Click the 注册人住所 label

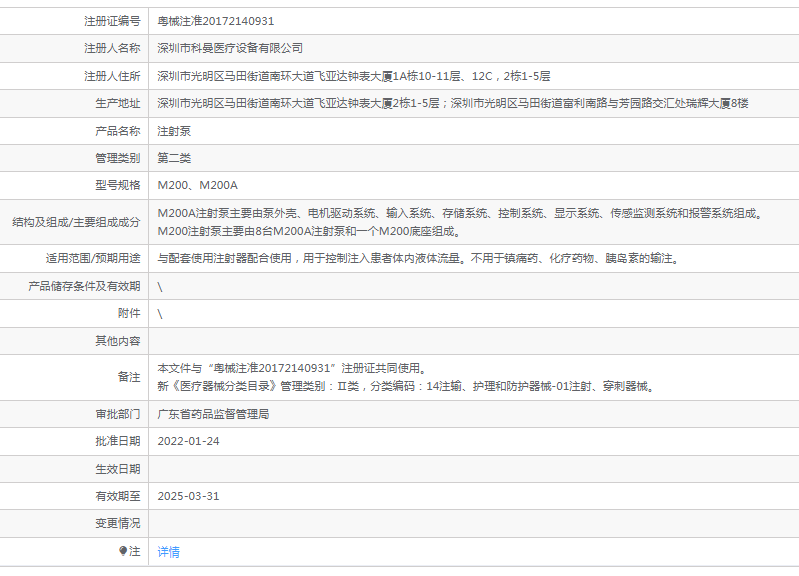click(112, 76)
